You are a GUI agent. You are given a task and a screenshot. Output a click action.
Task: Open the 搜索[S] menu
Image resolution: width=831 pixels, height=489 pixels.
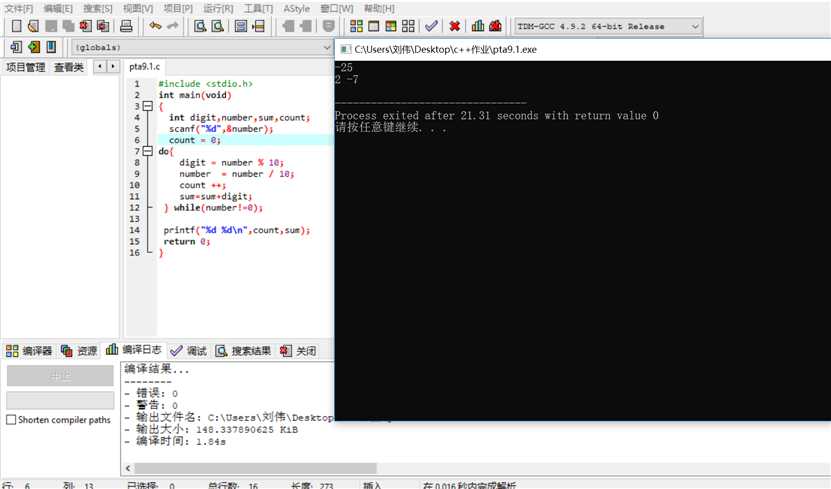[x=98, y=8]
